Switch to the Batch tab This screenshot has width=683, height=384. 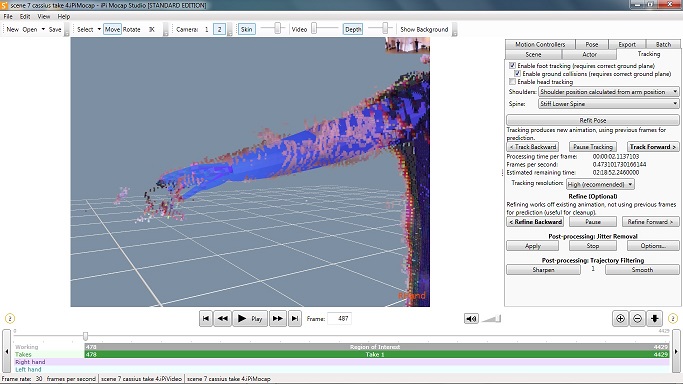coord(663,44)
